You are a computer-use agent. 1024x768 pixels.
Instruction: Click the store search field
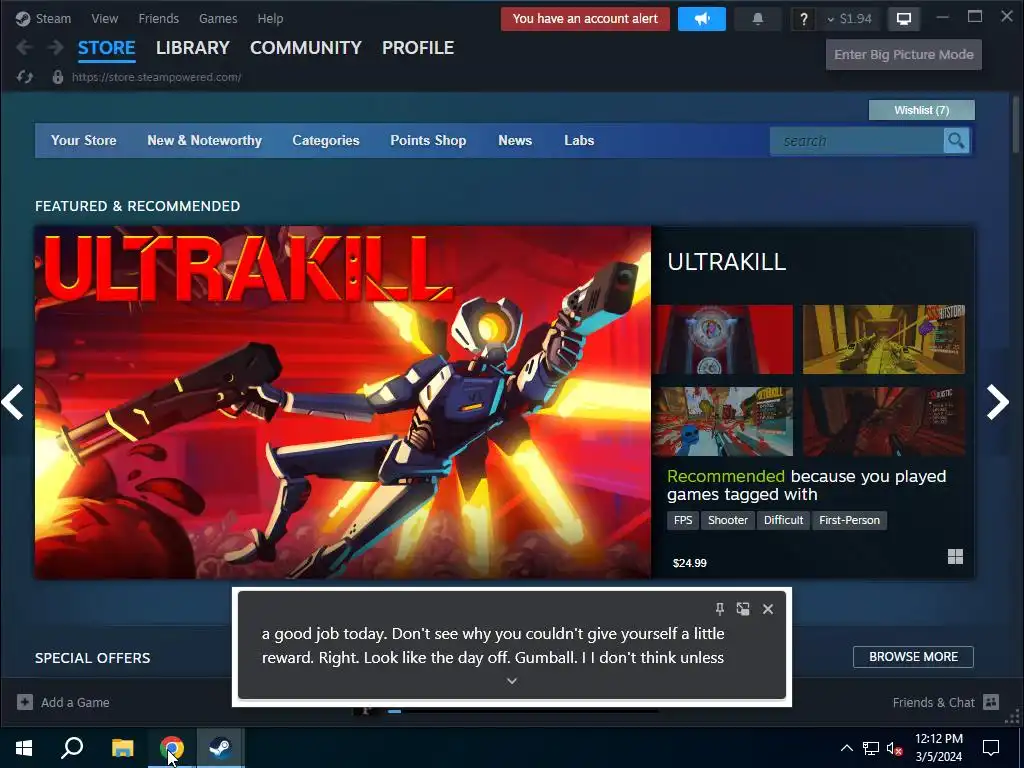click(856, 140)
